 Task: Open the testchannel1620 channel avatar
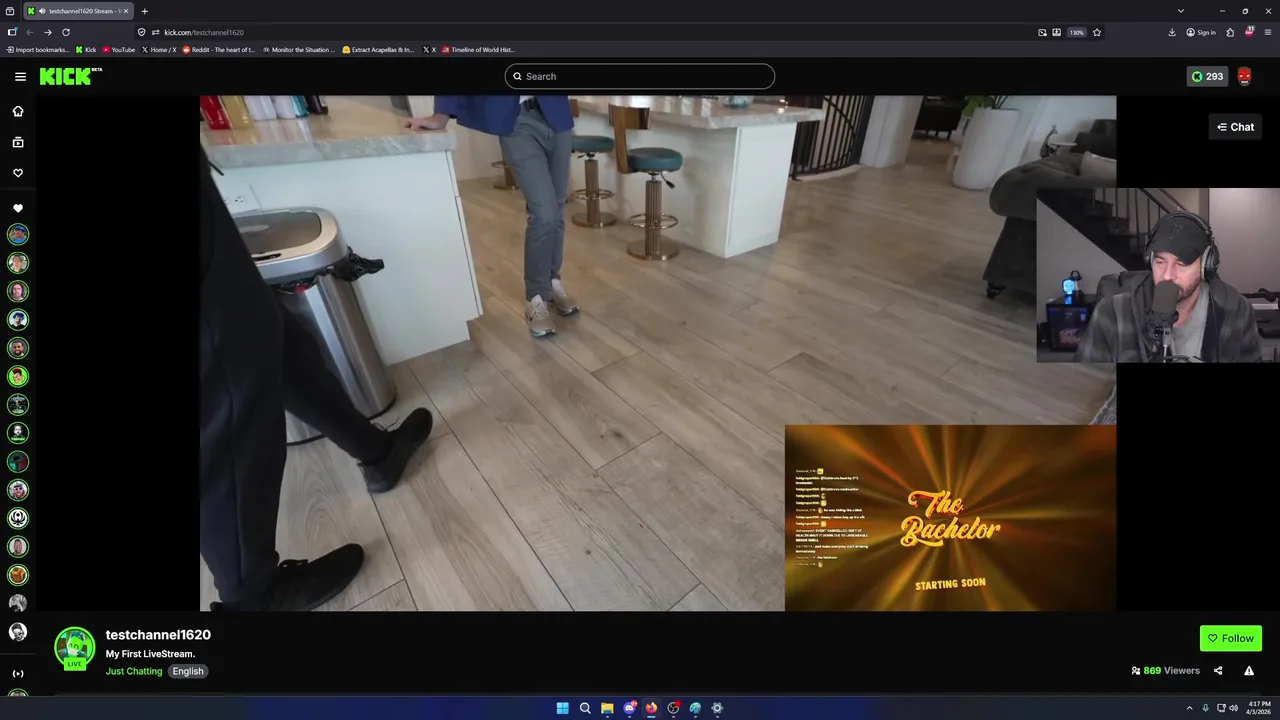[74, 648]
